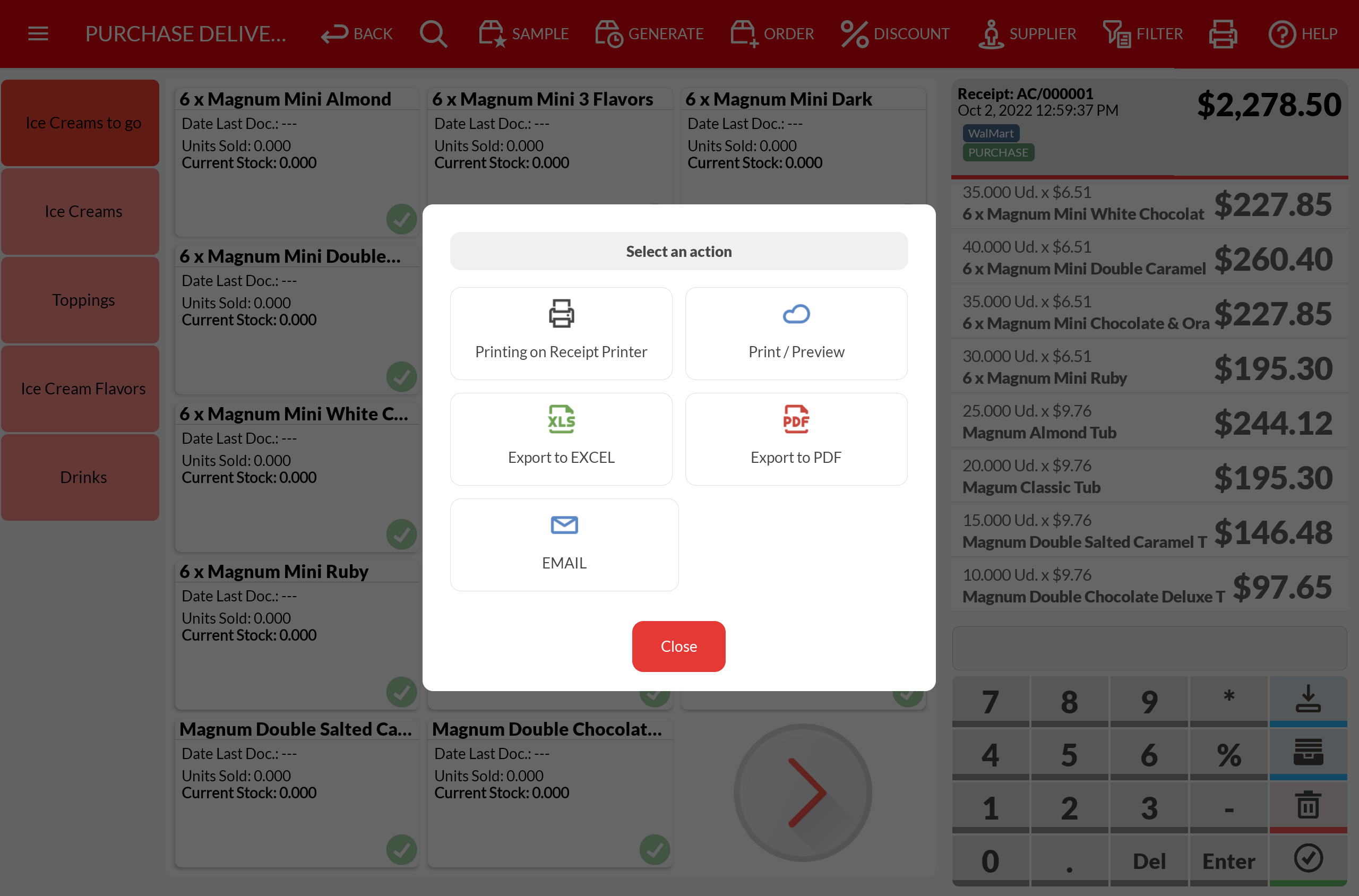Choose Printing on Receipt Printer
The height and width of the screenshot is (896, 1359).
pos(561,333)
